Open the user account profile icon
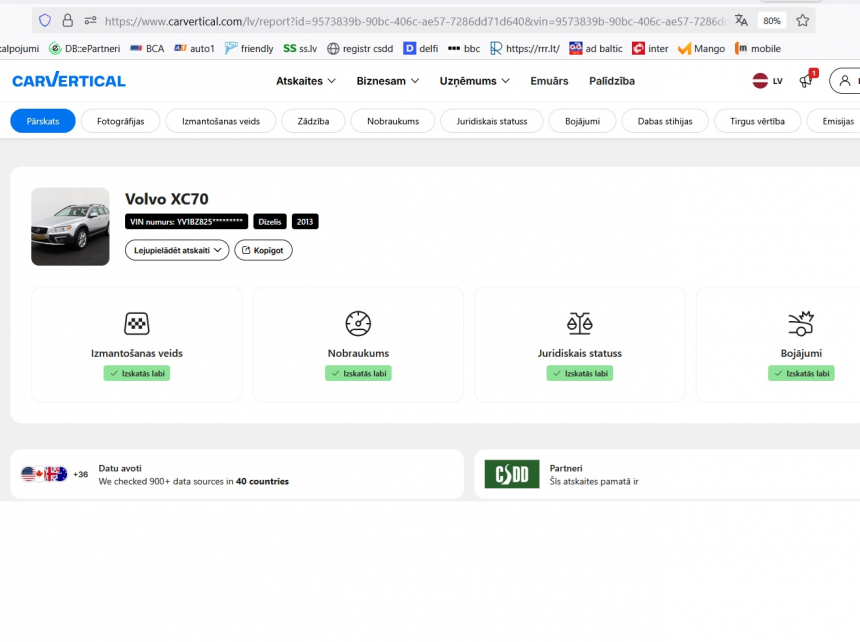The width and height of the screenshot is (860, 642). point(845,81)
